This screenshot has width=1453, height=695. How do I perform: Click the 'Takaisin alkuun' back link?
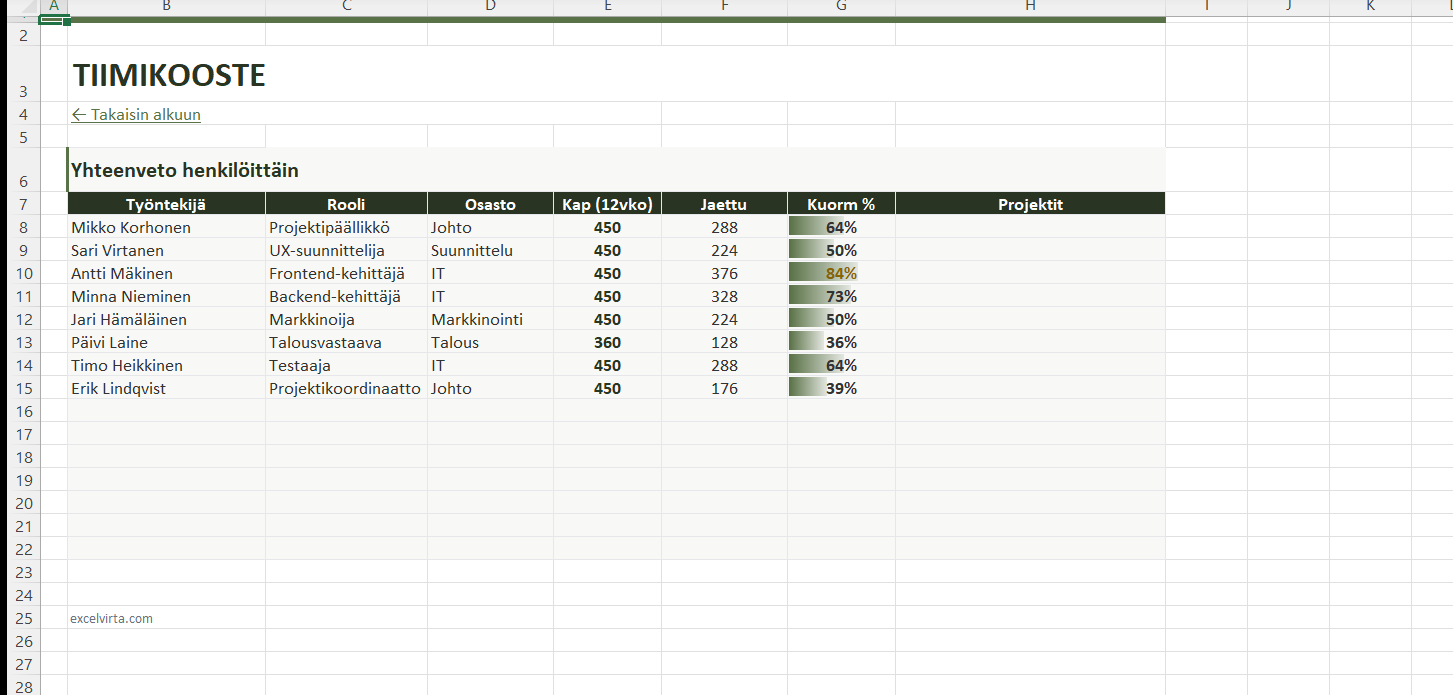point(136,115)
